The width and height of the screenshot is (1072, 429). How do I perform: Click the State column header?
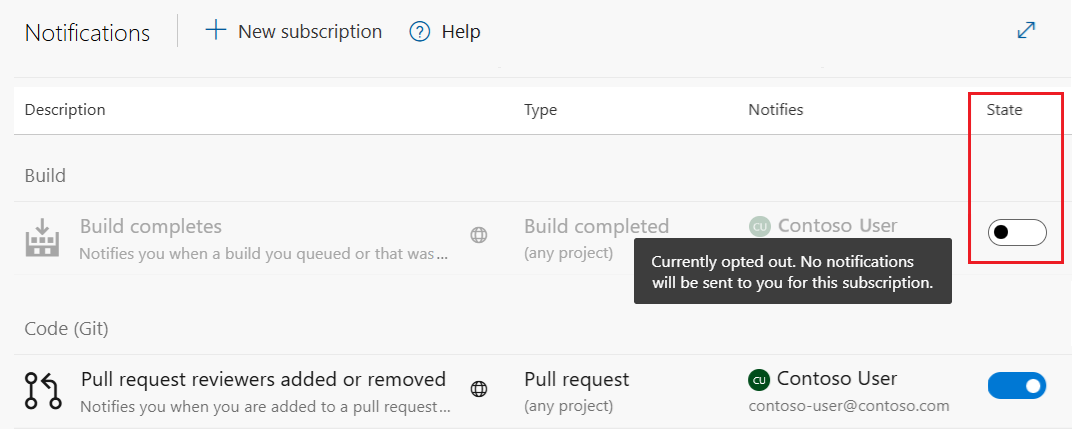(1004, 110)
